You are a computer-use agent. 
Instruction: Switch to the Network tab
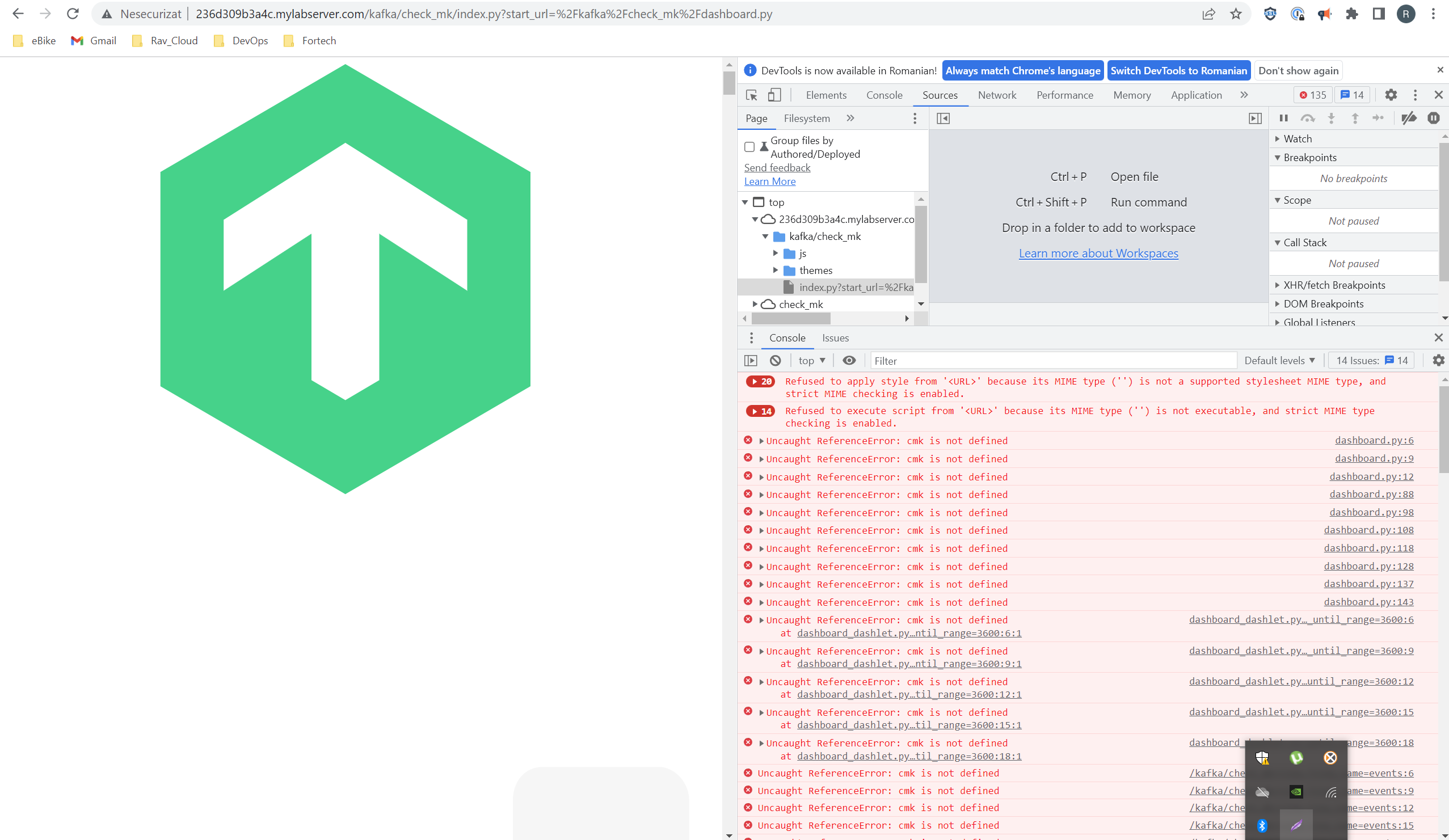tap(996, 95)
